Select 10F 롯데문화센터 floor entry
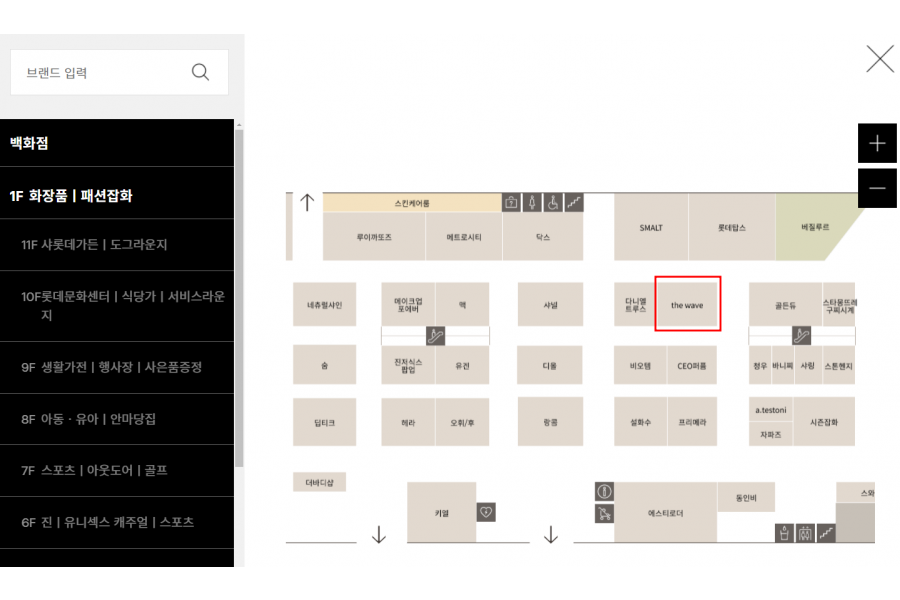The height and width of the screenshot is (600, 900). click(117, 306)
